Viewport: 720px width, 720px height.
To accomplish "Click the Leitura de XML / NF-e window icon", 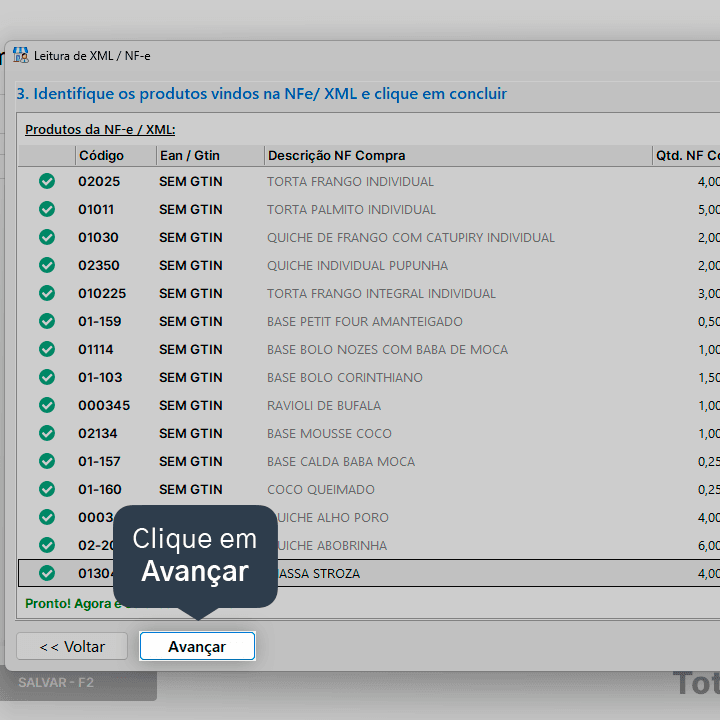I will point(21,55).
